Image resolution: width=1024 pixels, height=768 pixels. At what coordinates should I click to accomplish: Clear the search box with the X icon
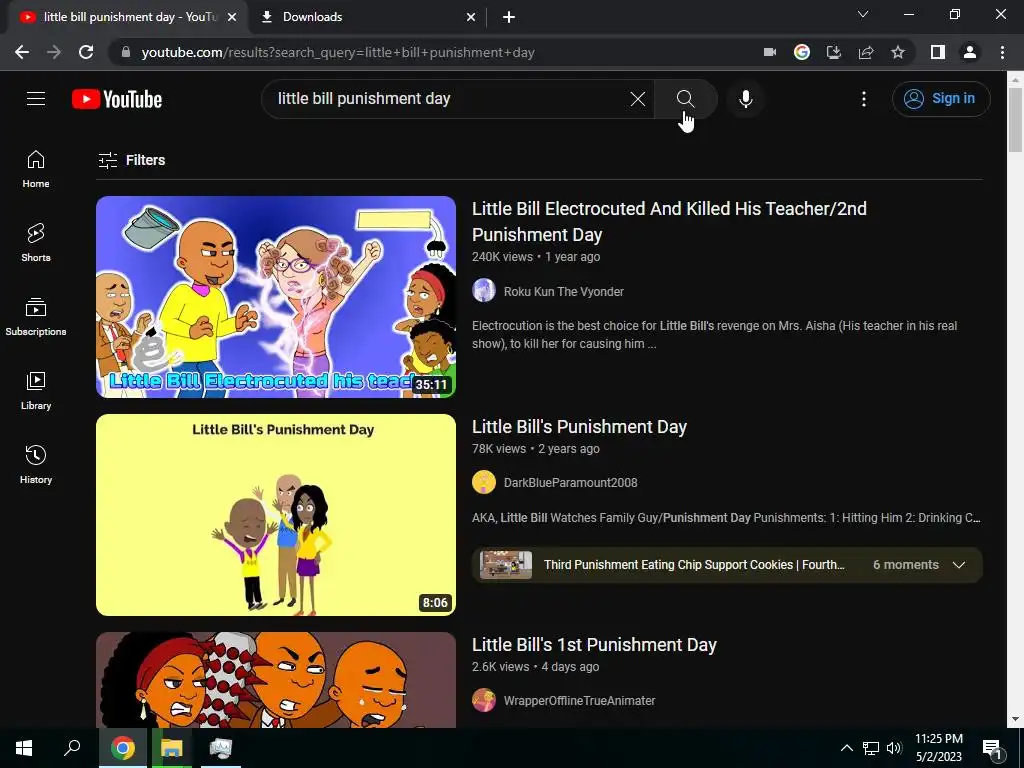click(637, 99)
